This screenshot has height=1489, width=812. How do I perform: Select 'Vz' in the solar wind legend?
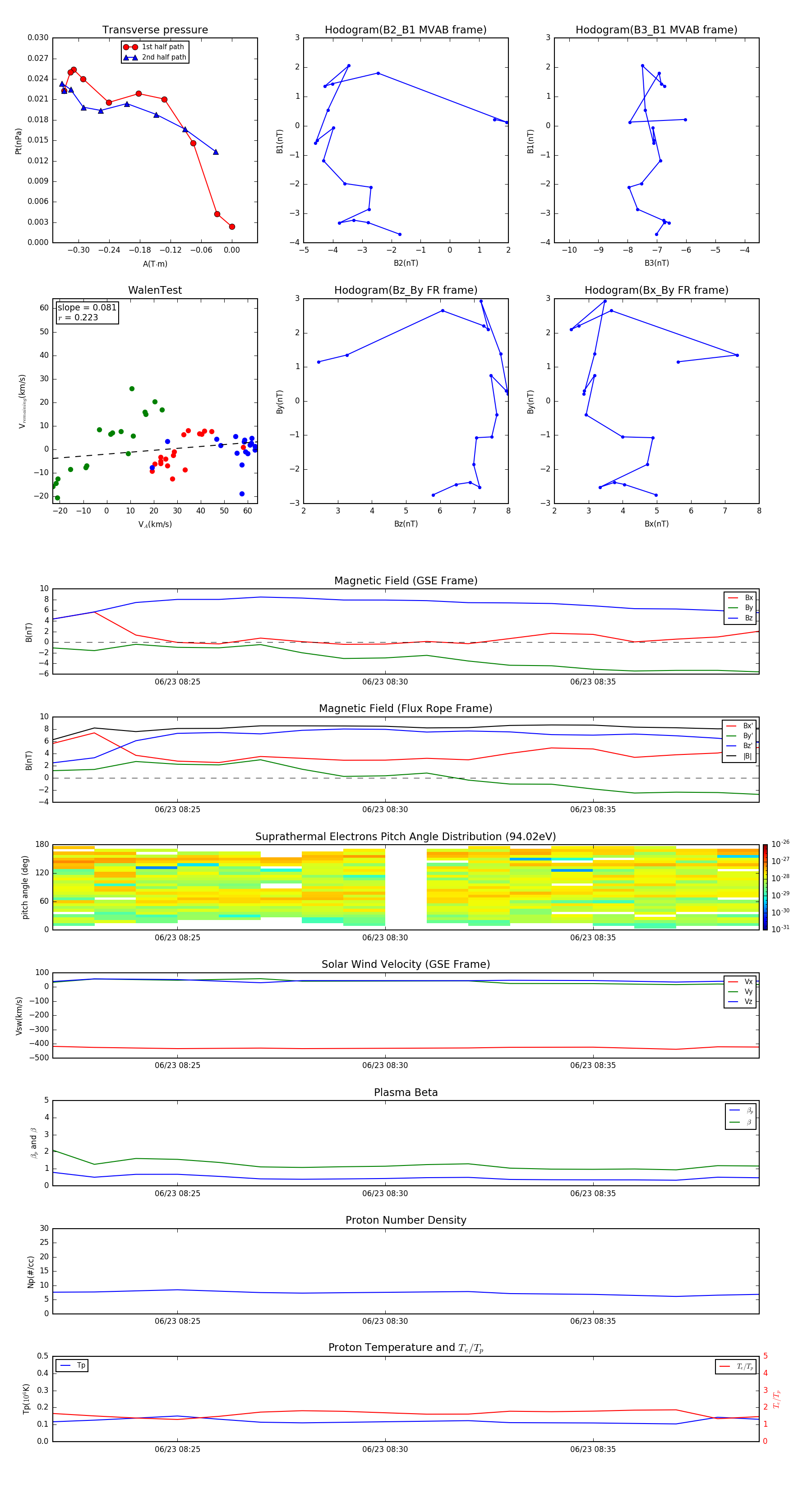741,1001
